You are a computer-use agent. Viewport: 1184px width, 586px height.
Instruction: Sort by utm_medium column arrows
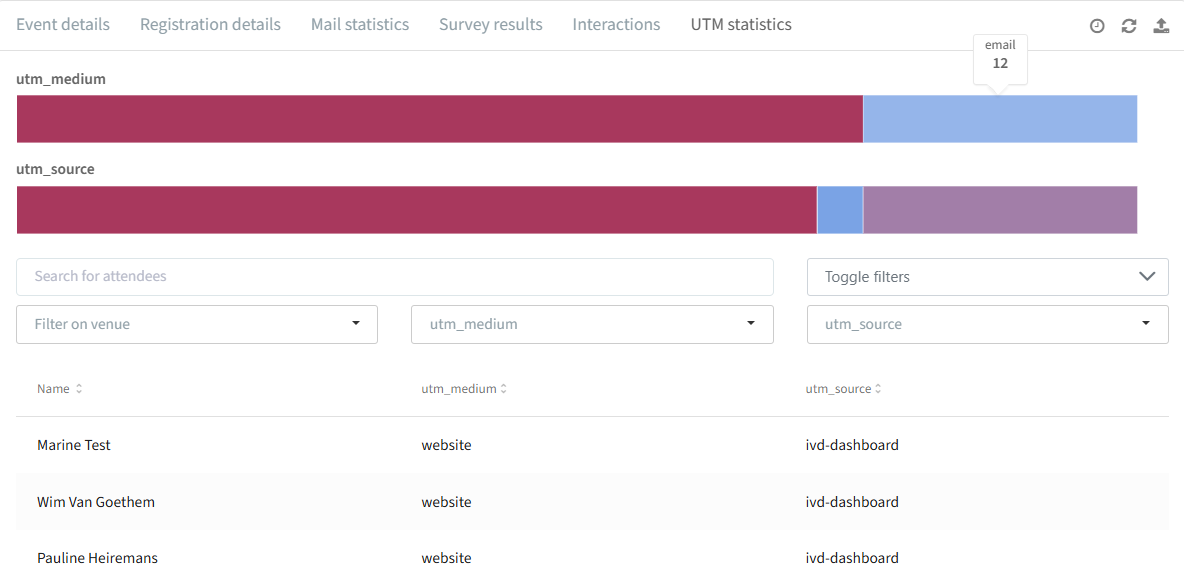point(504,389)
